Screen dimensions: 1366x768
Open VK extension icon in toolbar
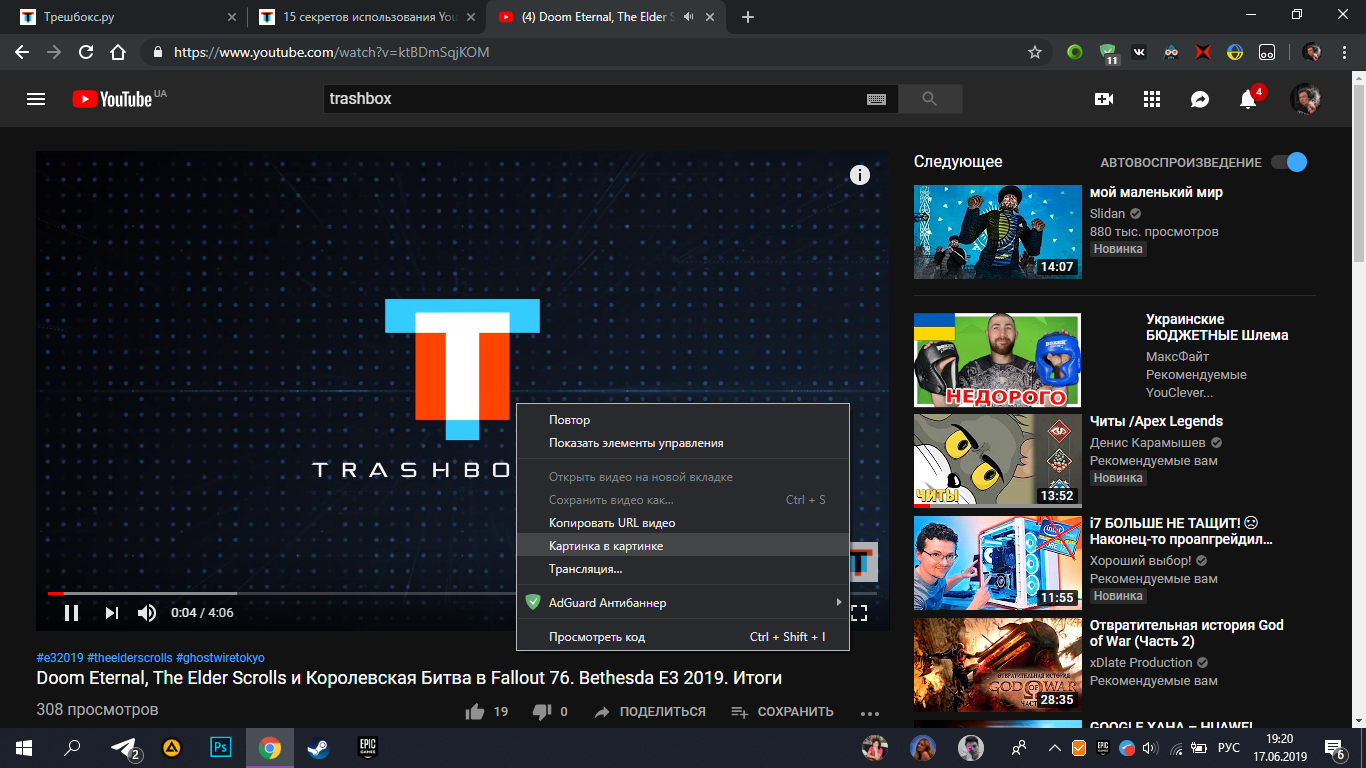click(x=1140, y=52)
